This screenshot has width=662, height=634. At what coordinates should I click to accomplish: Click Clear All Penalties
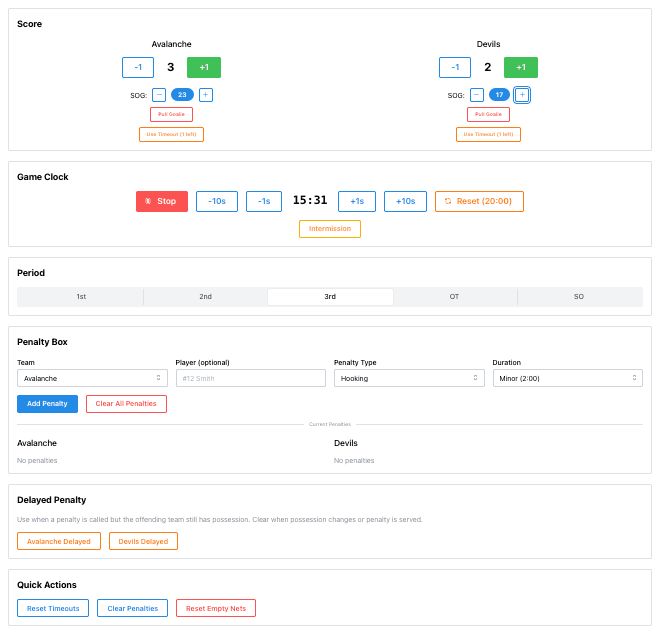tap(126, 404)
